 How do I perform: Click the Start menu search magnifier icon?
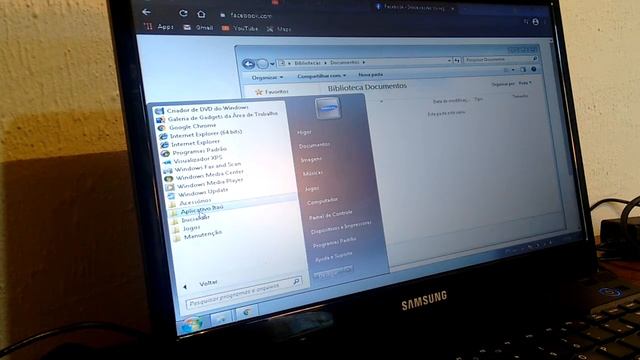pos(296,281)
